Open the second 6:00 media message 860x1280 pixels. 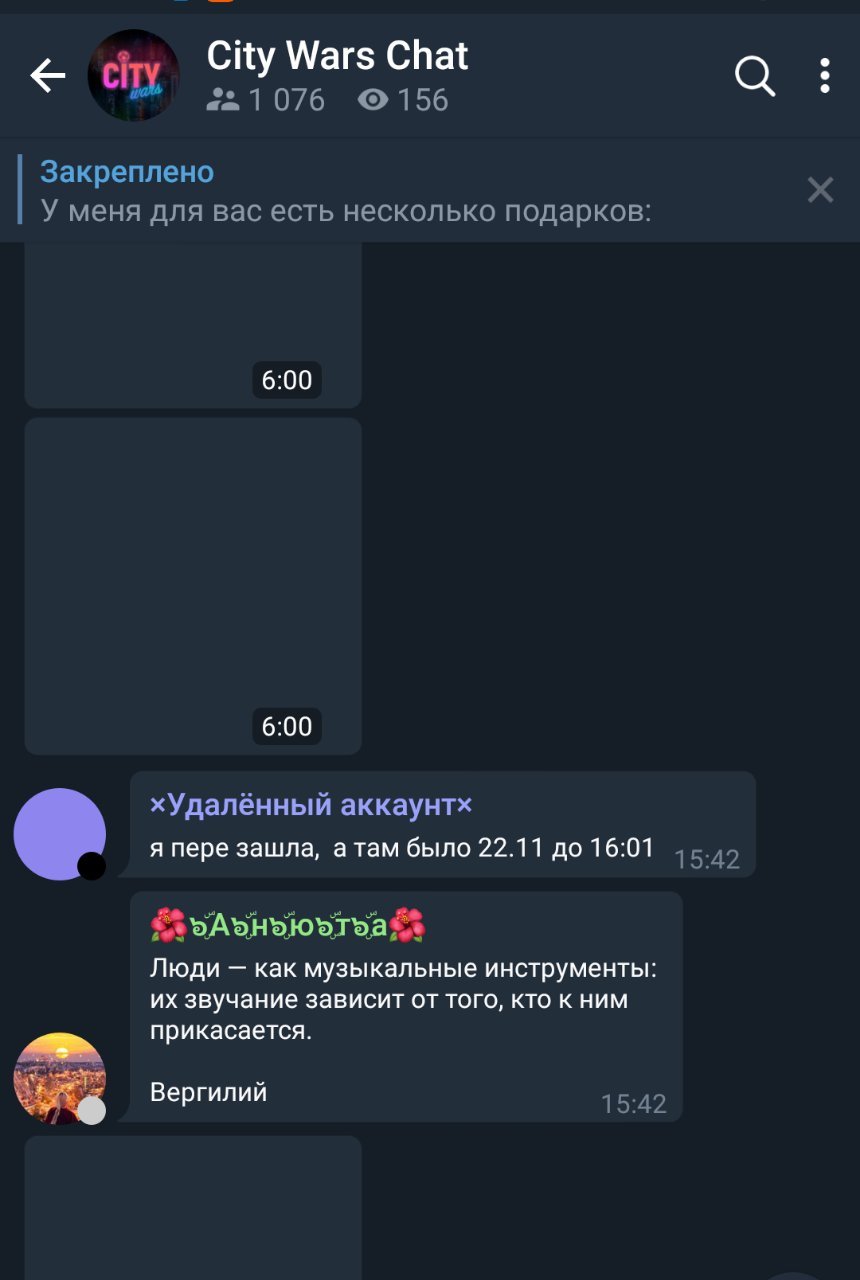(193, 586)
